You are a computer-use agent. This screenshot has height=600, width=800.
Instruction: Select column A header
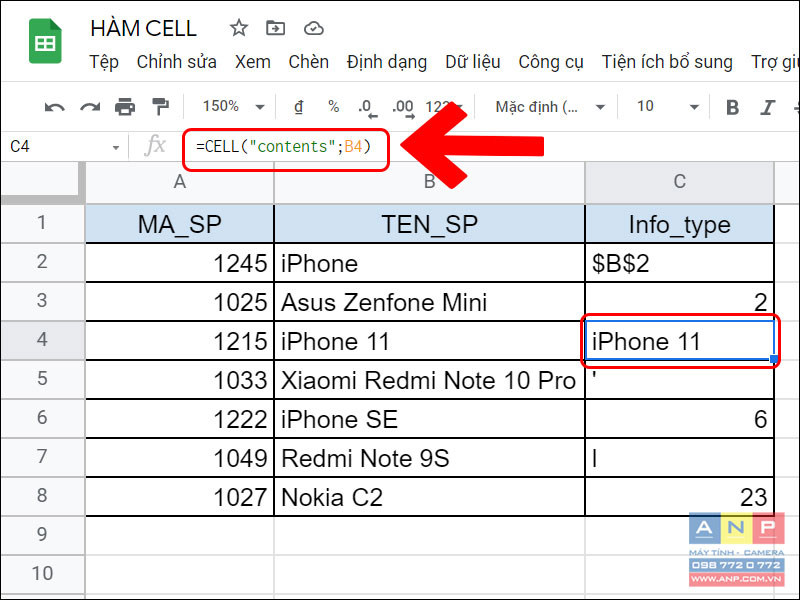(180, 182)
